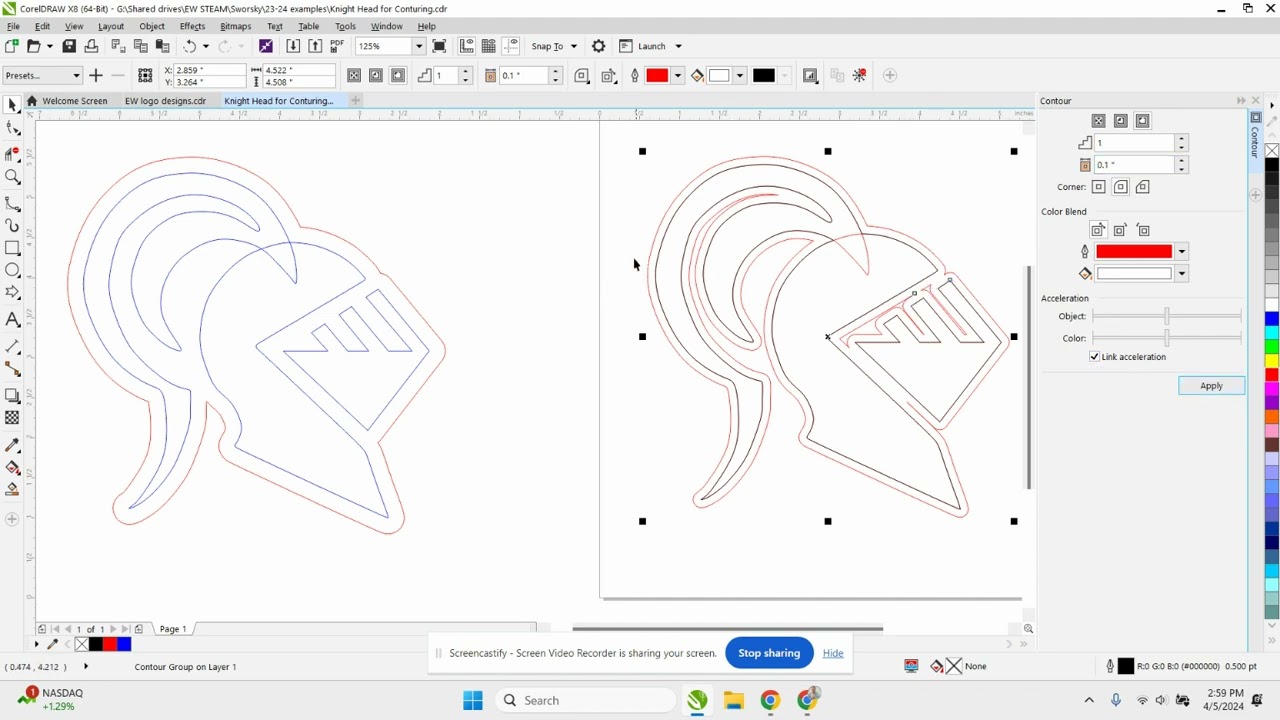Screen dimensions: 1280x720
Task: Open Options via the gear icon
Action: 599,46
